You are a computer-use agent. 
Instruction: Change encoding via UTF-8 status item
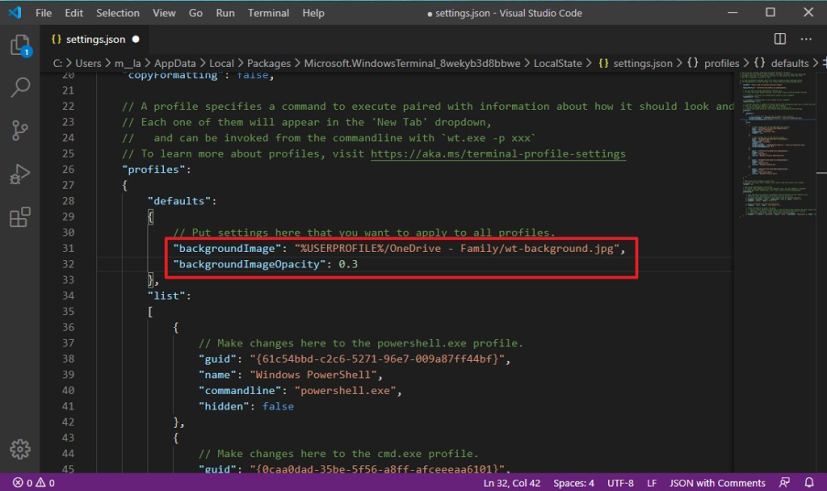620,483
